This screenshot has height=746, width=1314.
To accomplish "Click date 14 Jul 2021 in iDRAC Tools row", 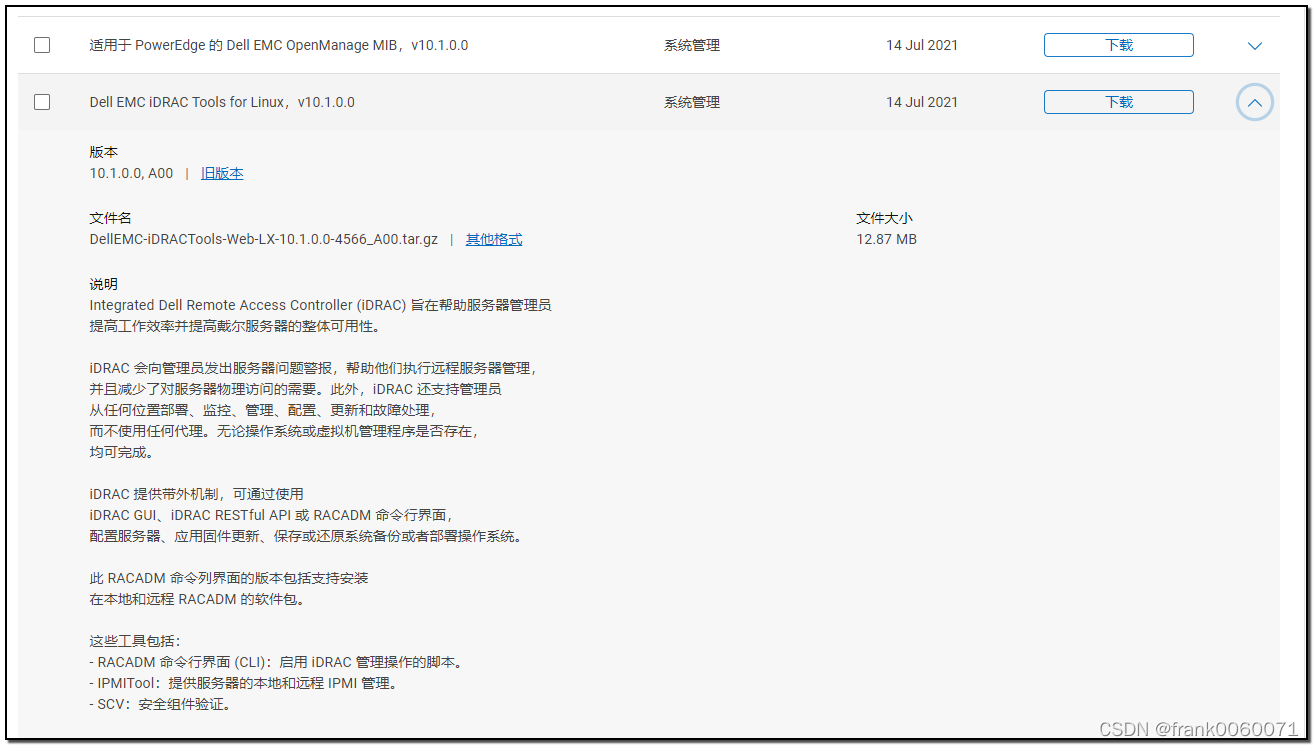I will tap(922, 102).
